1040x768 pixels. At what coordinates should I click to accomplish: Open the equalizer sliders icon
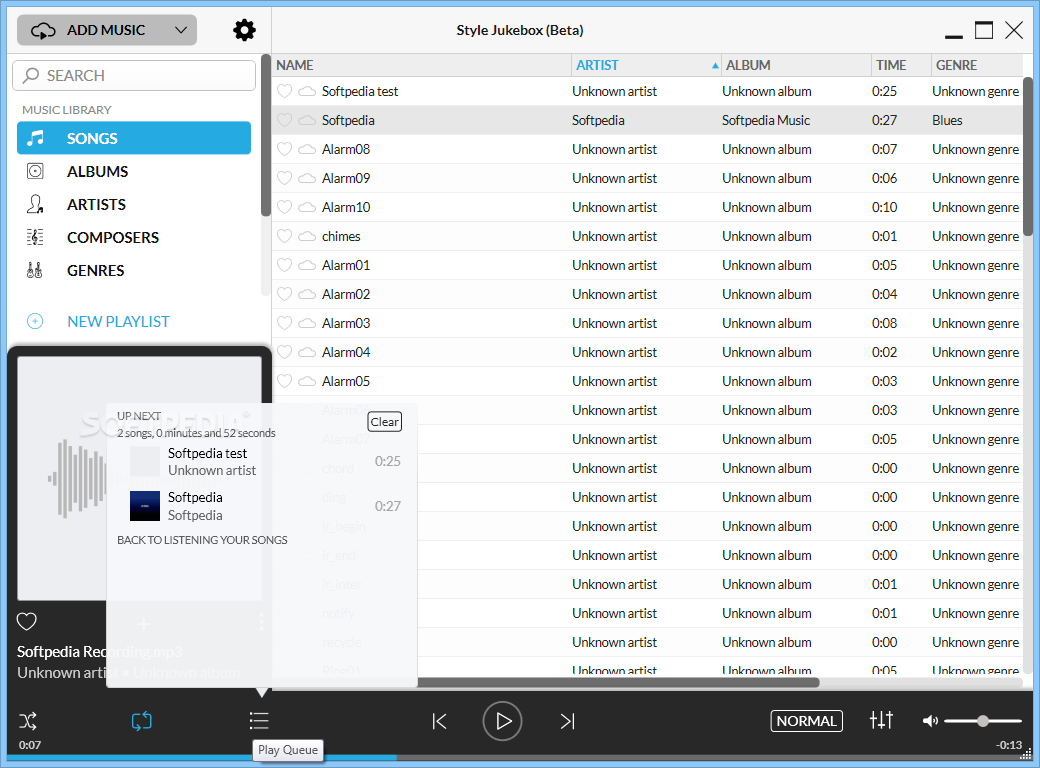(x=881, y=720)
